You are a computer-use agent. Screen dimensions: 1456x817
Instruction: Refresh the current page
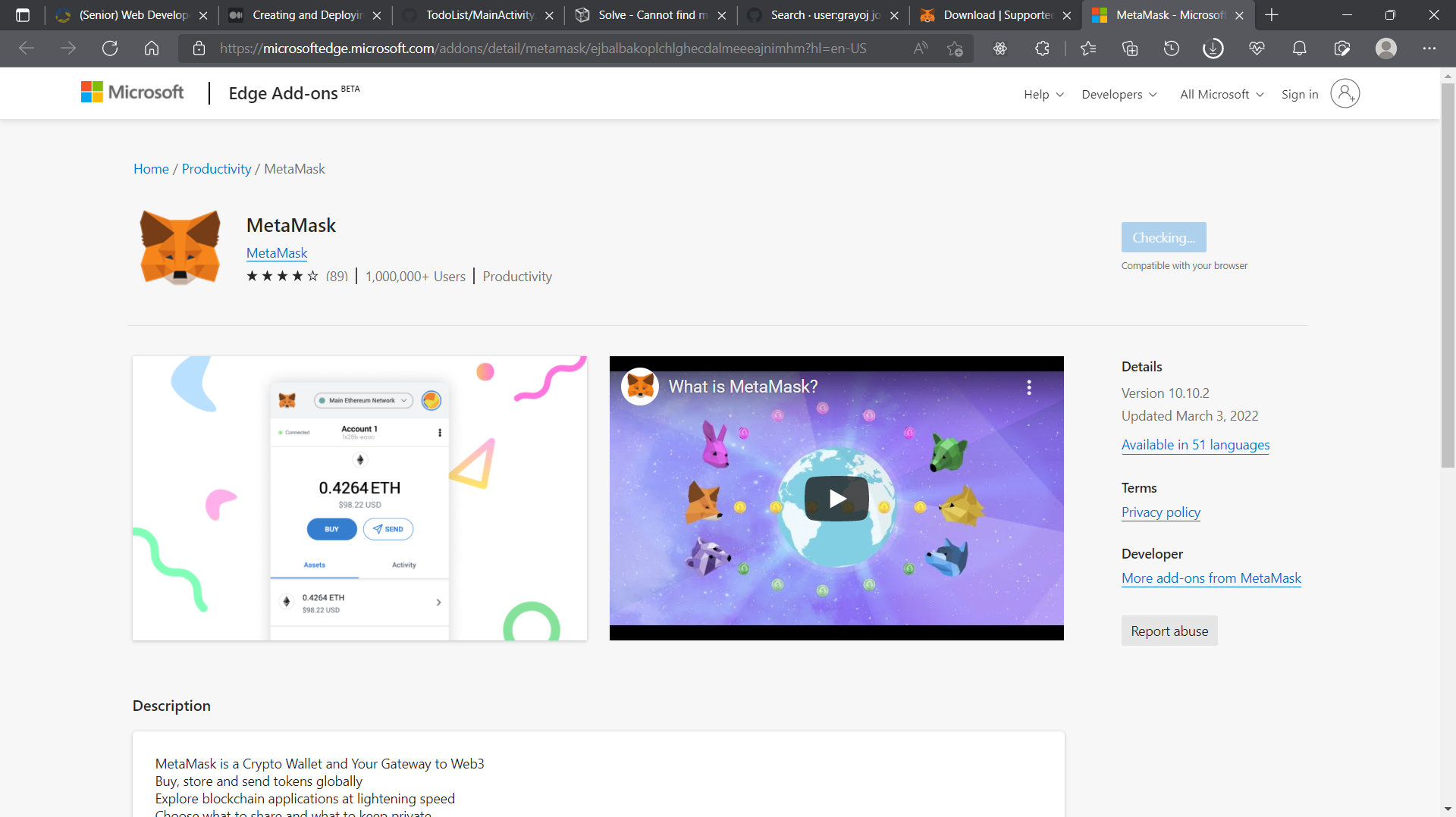(x=110, y=49)
